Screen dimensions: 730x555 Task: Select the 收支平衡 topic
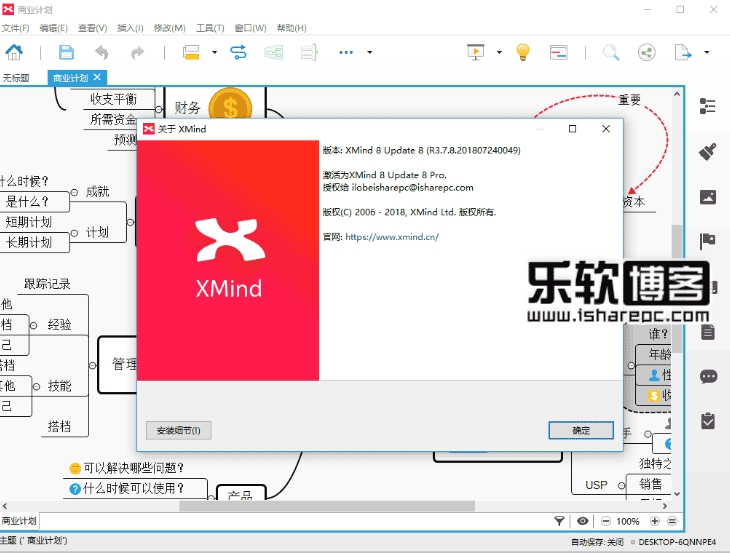tap(113, 99)
